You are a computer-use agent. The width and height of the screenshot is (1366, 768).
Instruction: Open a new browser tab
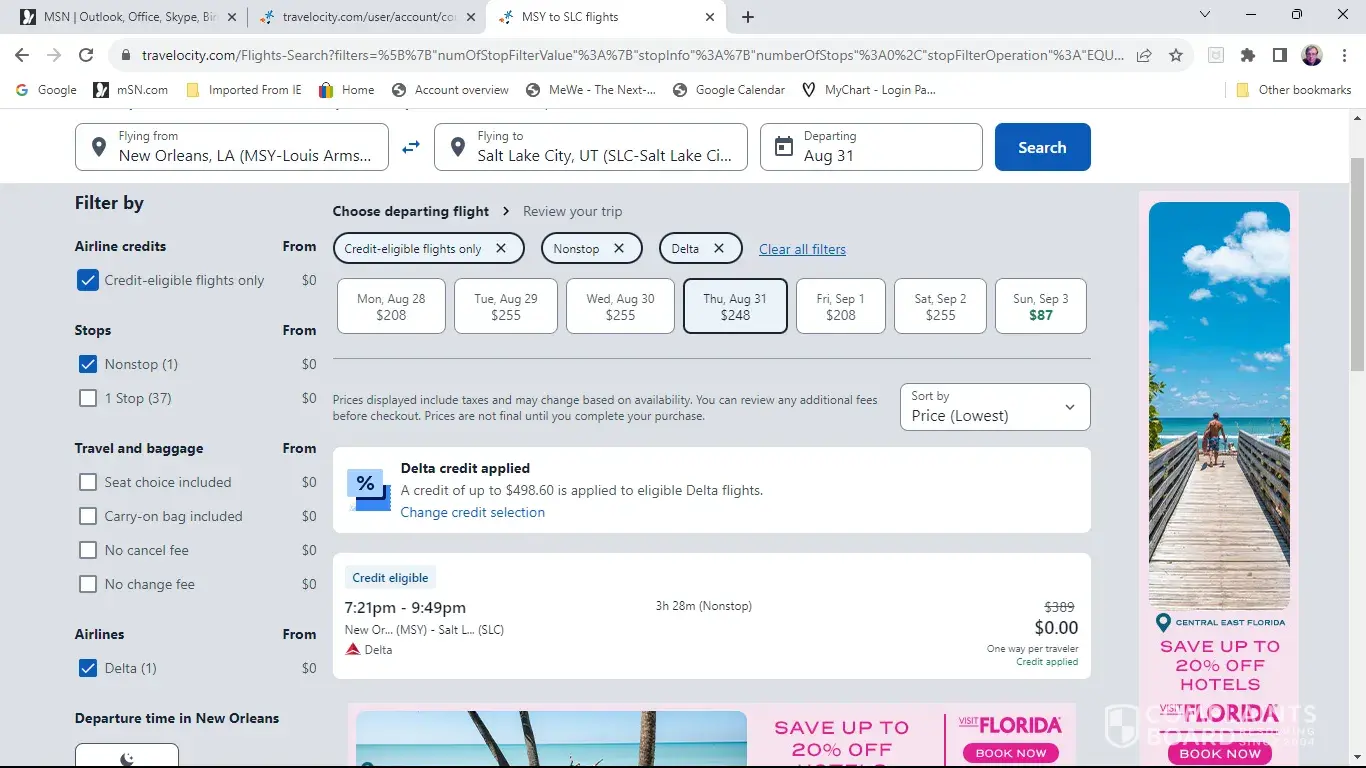pyautogui.click(x=748, y=17)
